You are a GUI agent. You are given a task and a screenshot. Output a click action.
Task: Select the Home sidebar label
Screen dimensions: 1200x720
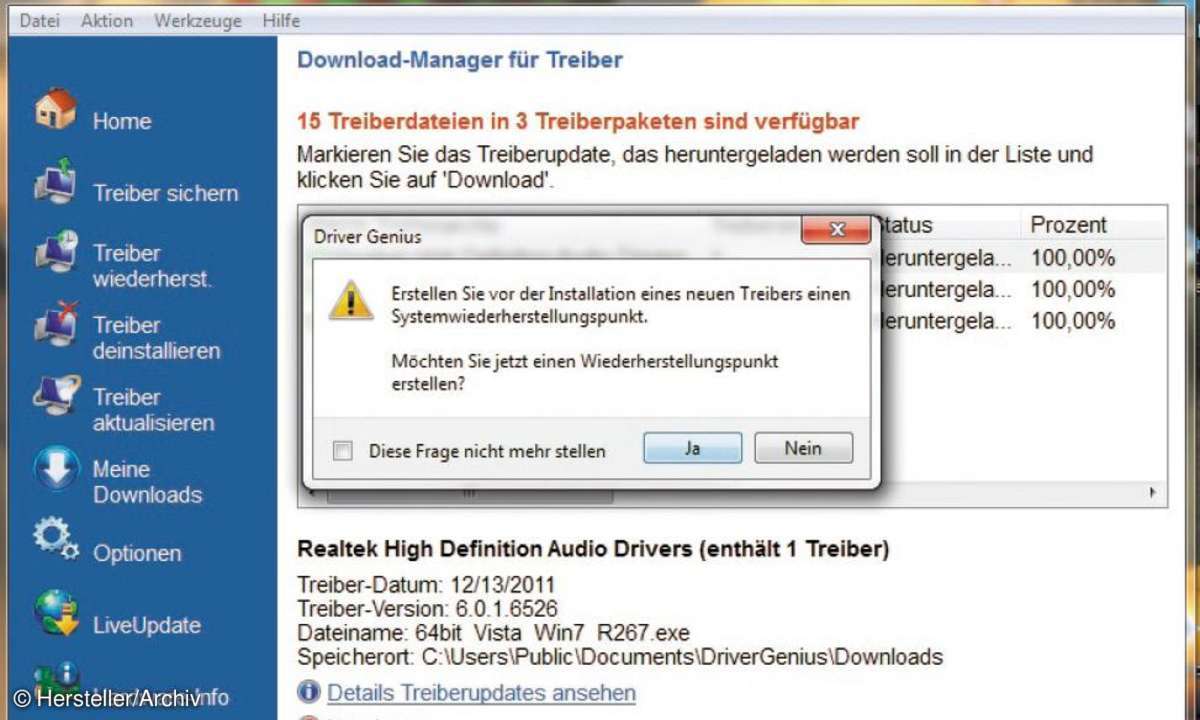[122, 122]
